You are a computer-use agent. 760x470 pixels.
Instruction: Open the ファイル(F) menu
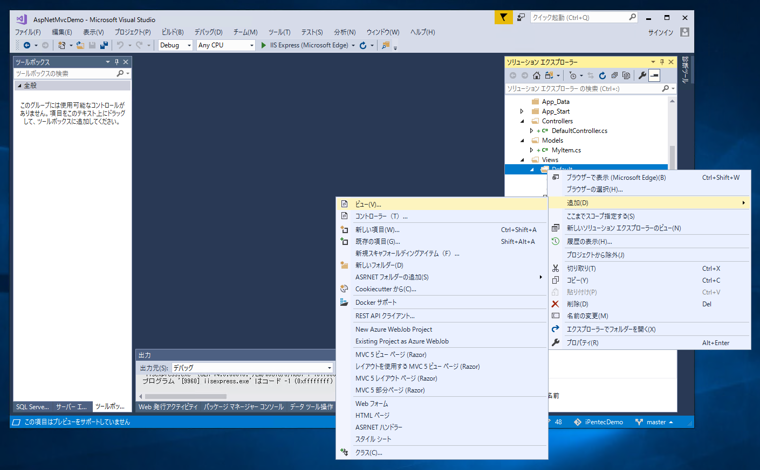coord(28,32)
